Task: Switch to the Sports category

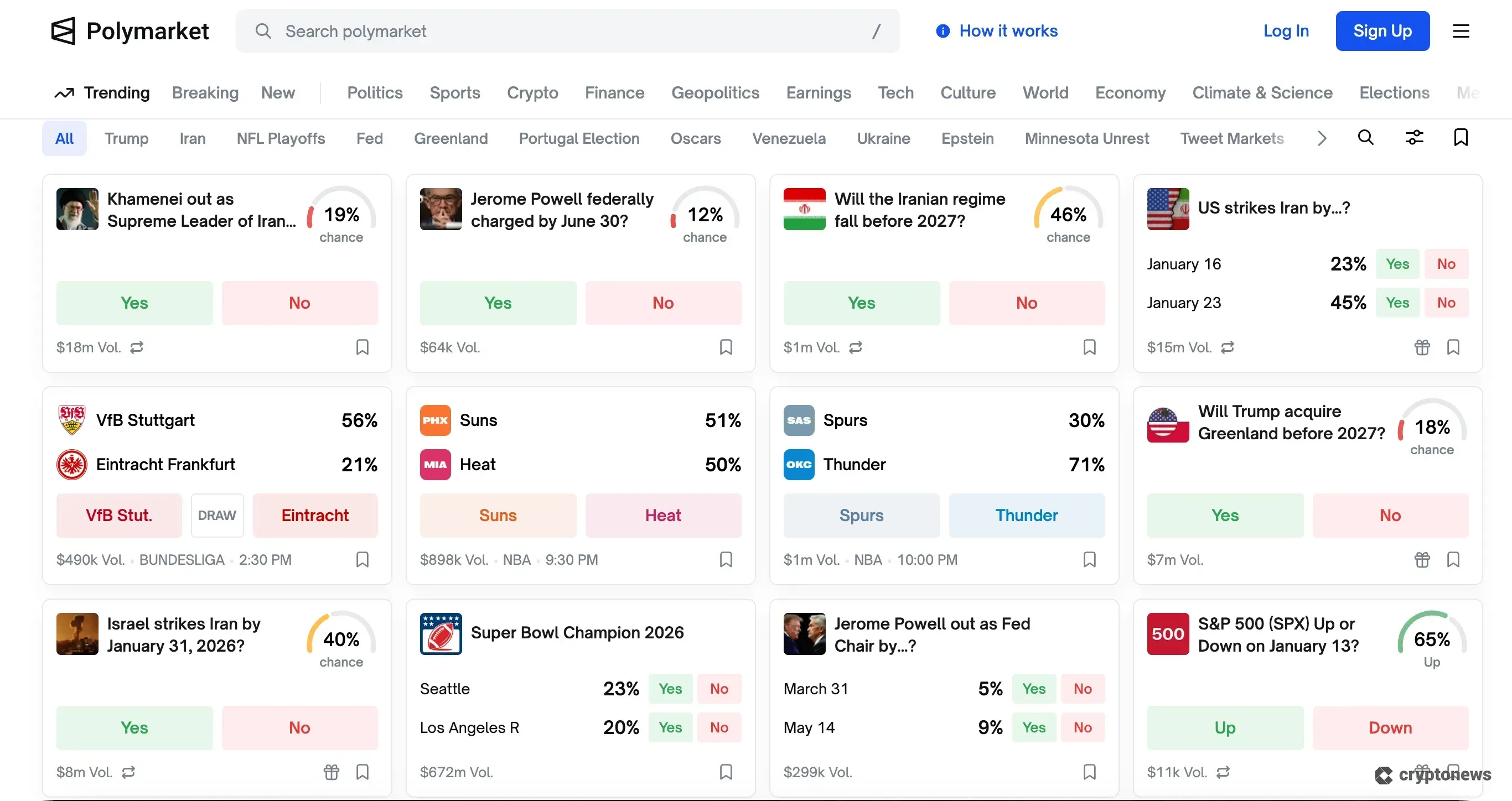Action: 455,92
